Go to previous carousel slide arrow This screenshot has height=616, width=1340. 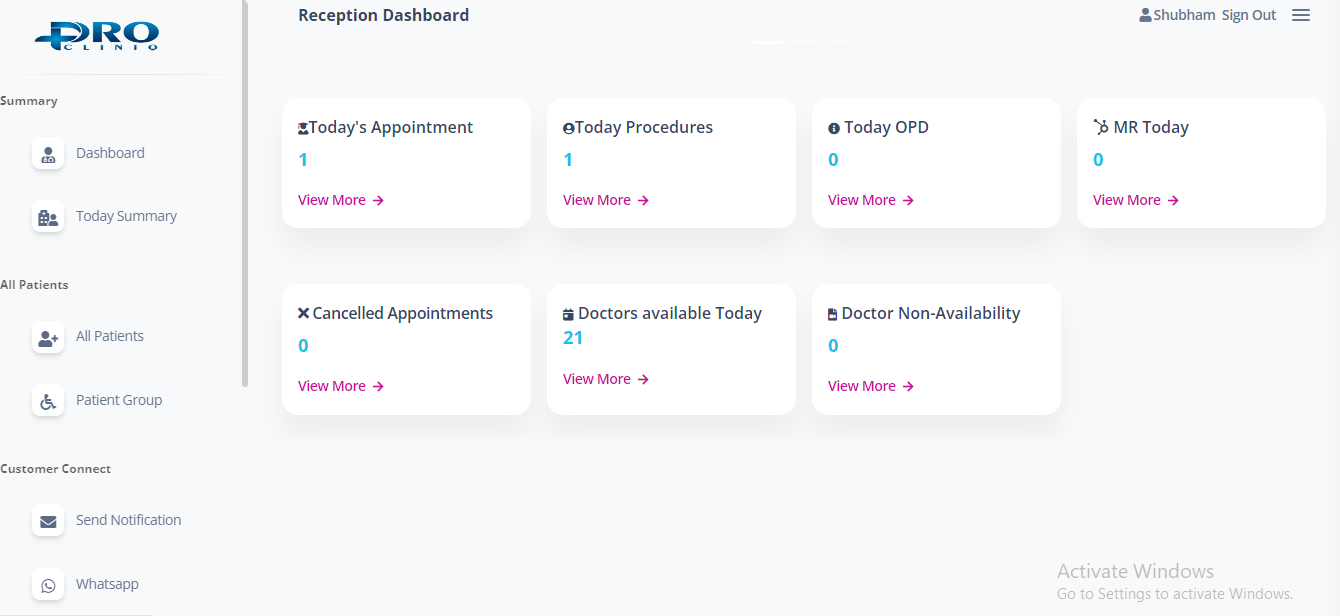[361, 69]
